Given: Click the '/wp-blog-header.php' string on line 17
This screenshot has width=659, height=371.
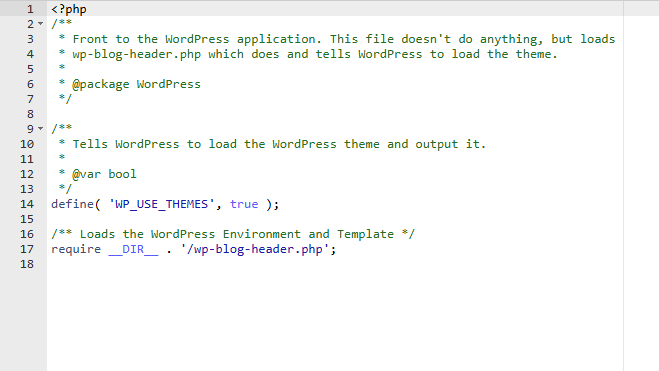Looking at the screenshot, I should point(254,249).
